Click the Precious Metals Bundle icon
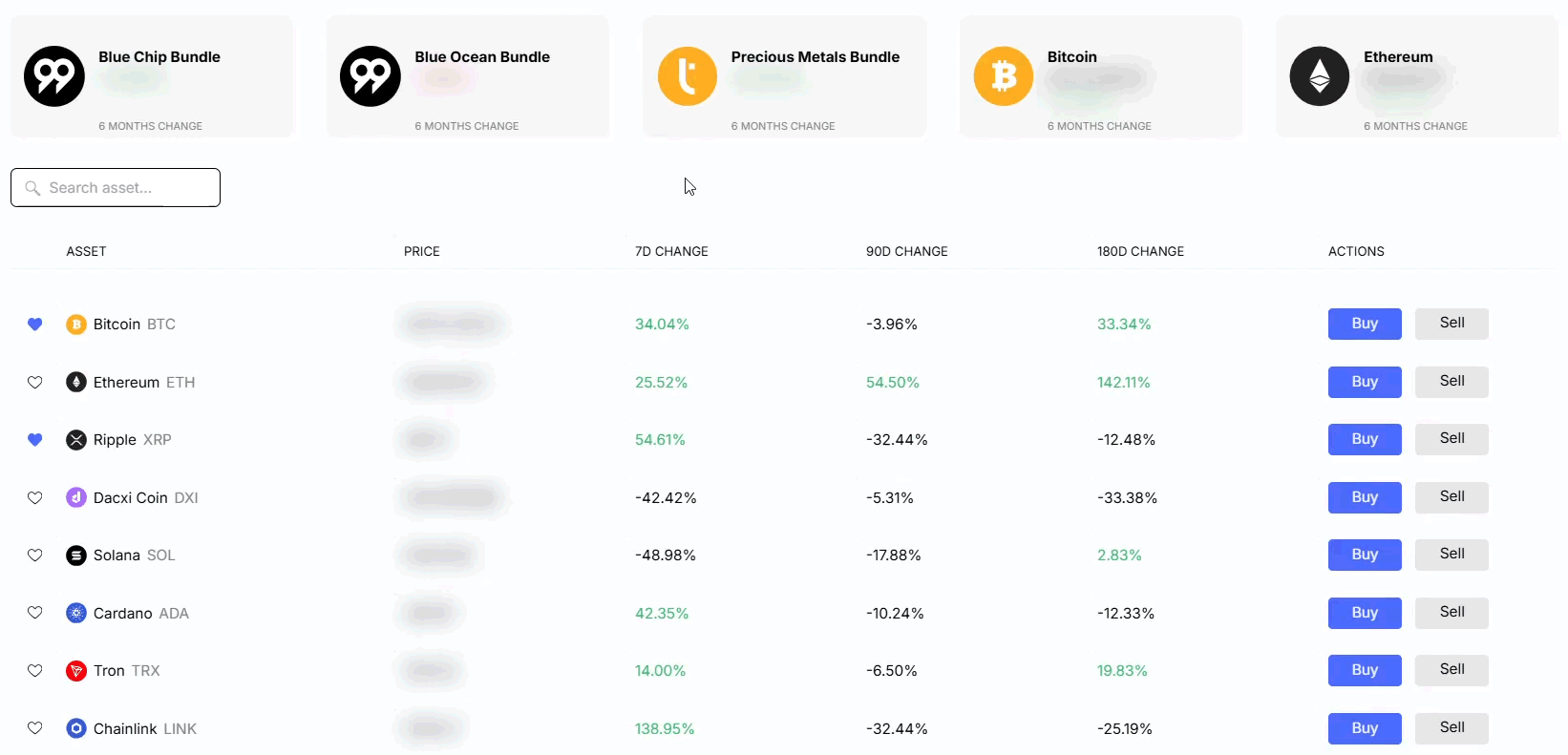1568x755 pixels. click(687, 76)
